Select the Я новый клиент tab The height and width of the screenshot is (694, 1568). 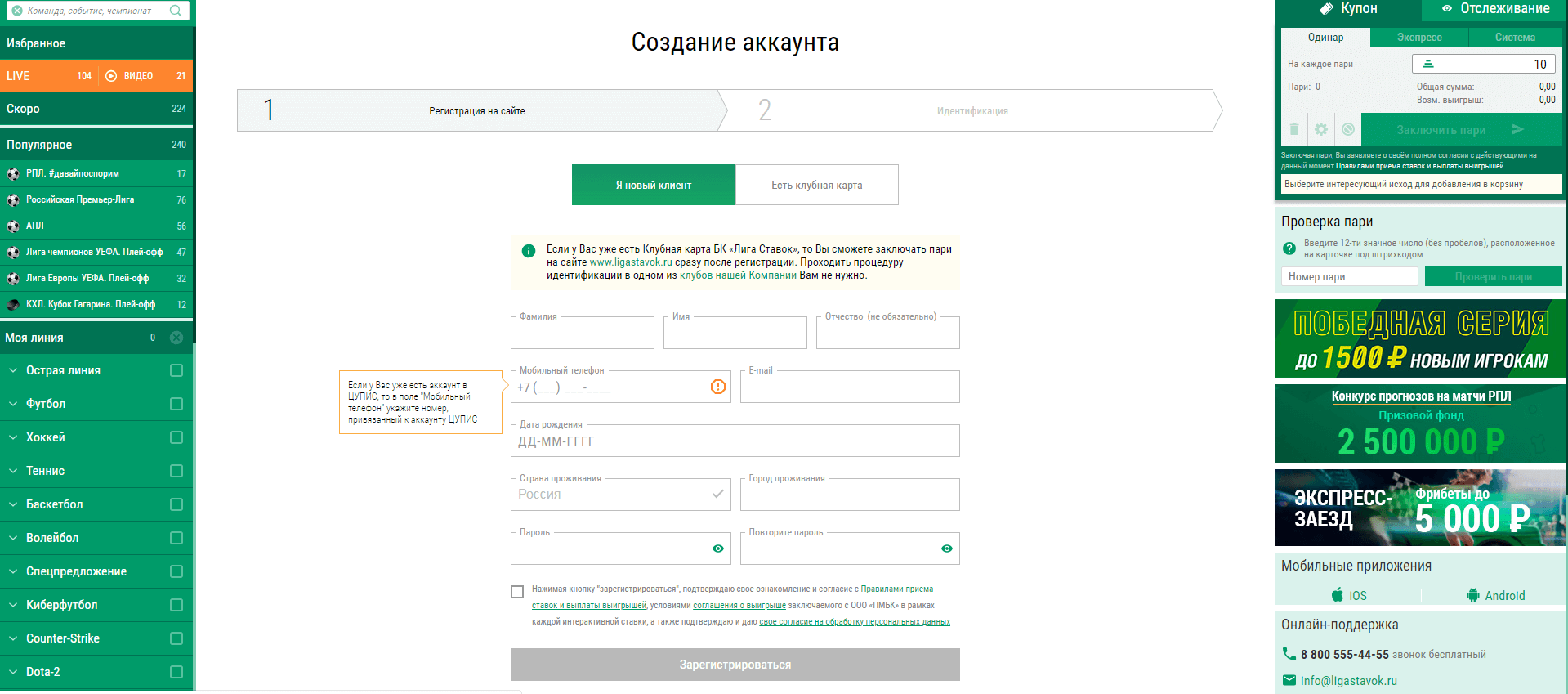point(654,185)
